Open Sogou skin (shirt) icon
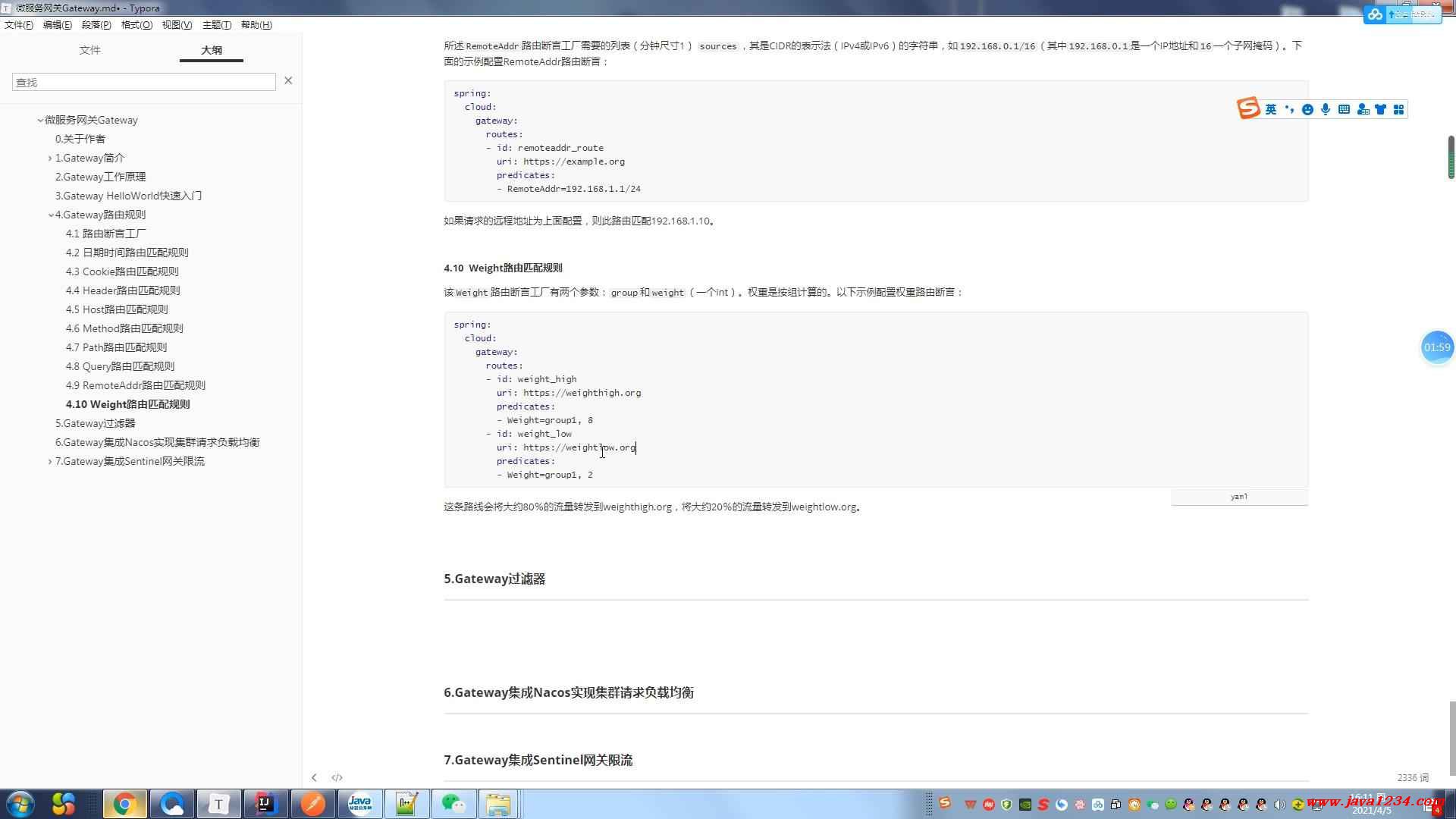Image resolution: width=1456 pixels, height=819 pixels. tap(1380, 109)
